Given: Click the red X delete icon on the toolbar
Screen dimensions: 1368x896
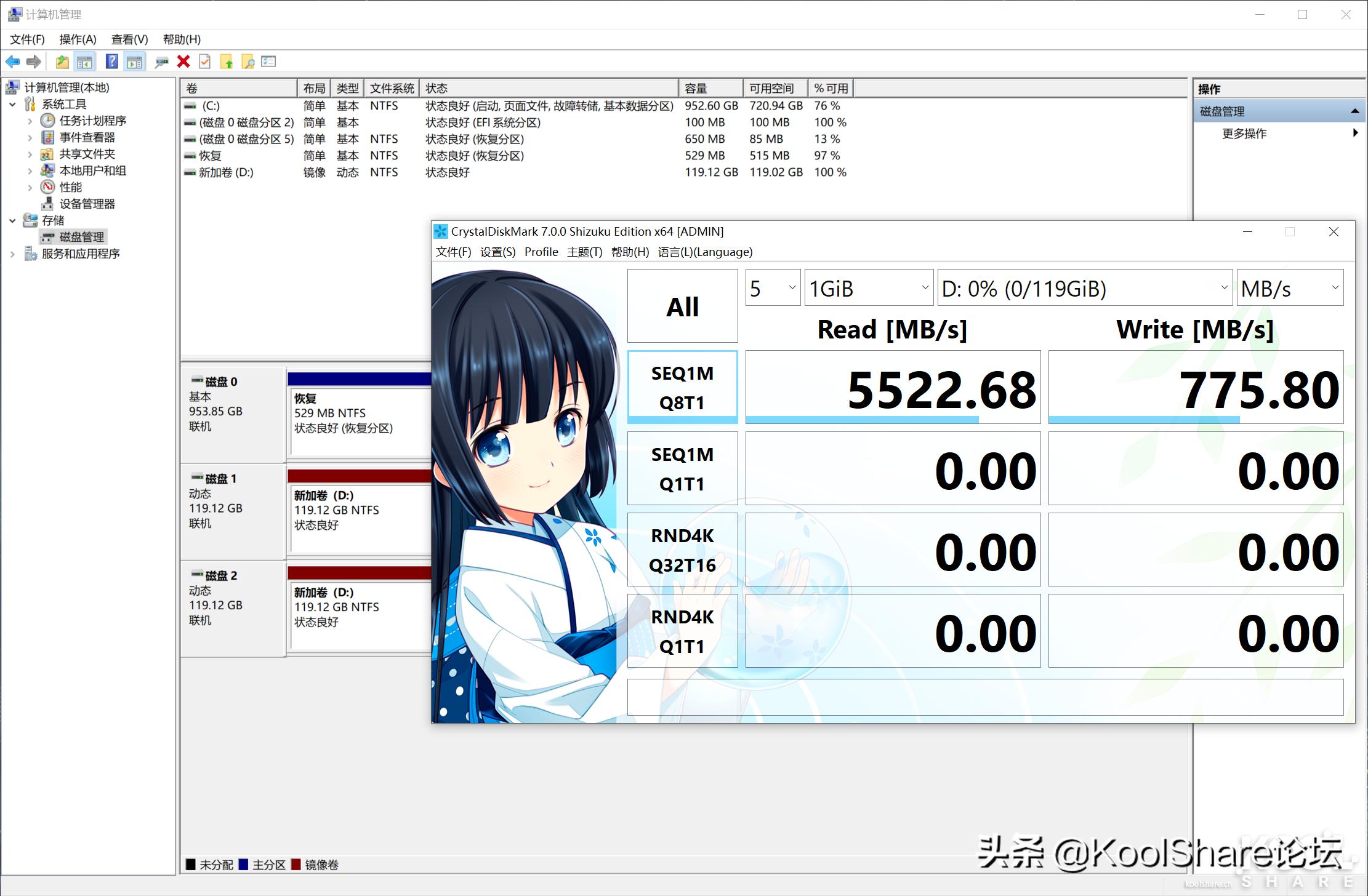Looking at the screenshot, I should tap(183, 62).
